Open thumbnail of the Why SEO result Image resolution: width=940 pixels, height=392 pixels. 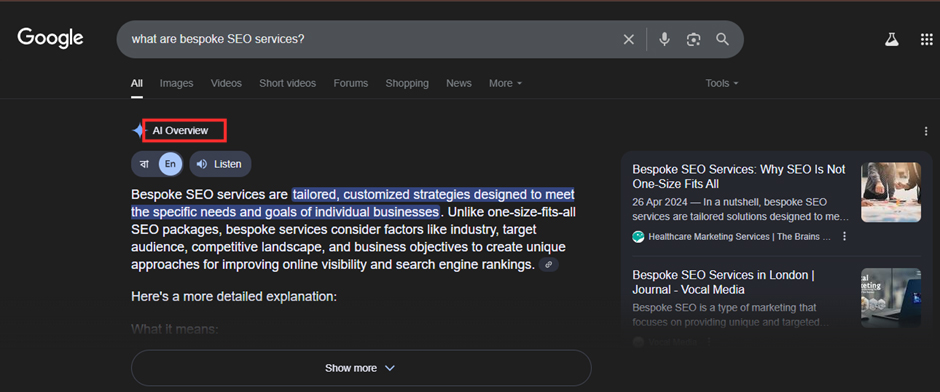(x=891, y=192)
